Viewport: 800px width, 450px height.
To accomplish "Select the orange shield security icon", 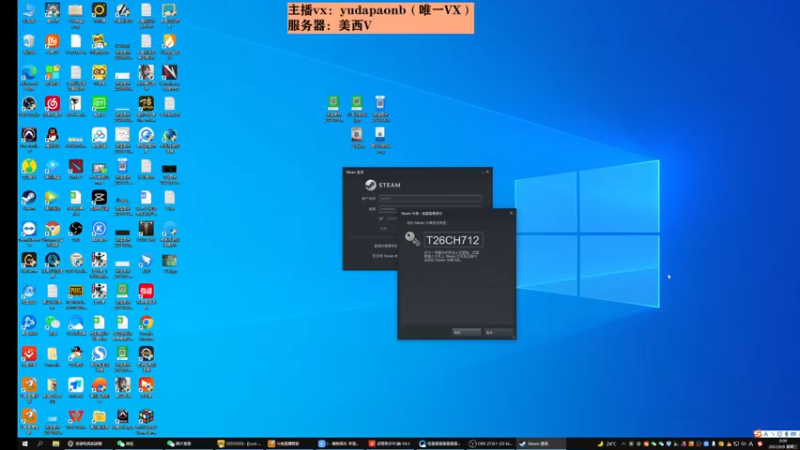I will click(169, 44).
